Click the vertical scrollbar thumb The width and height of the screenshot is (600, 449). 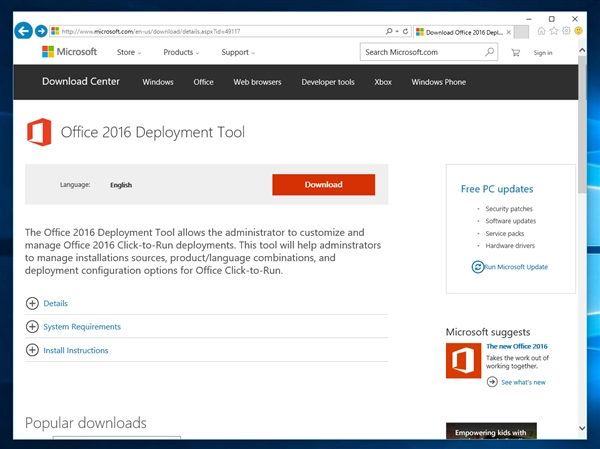coord(582,124)
